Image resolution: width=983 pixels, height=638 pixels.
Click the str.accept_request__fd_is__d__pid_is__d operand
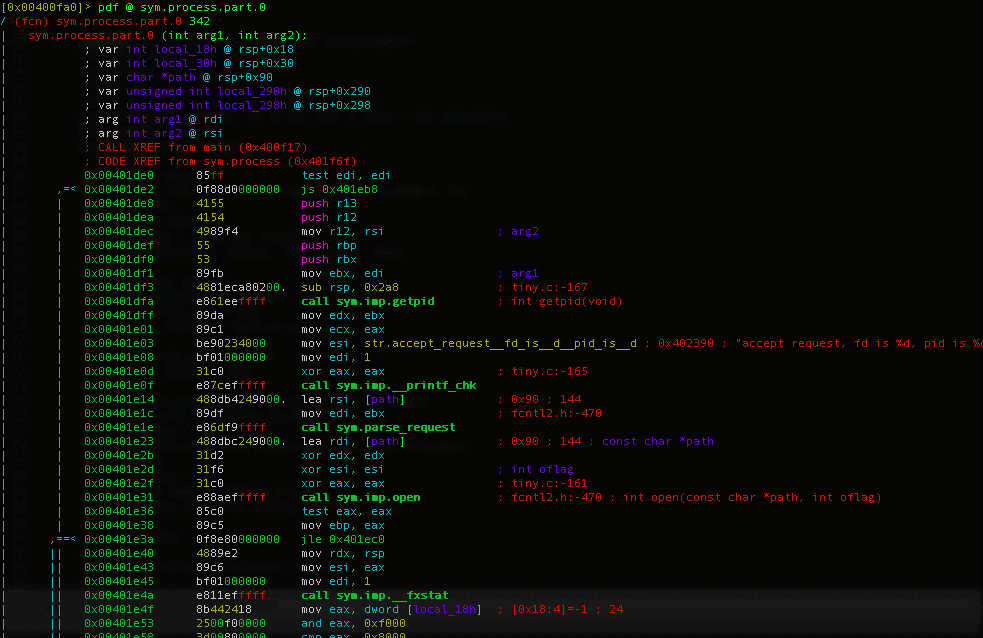point(500,343)
